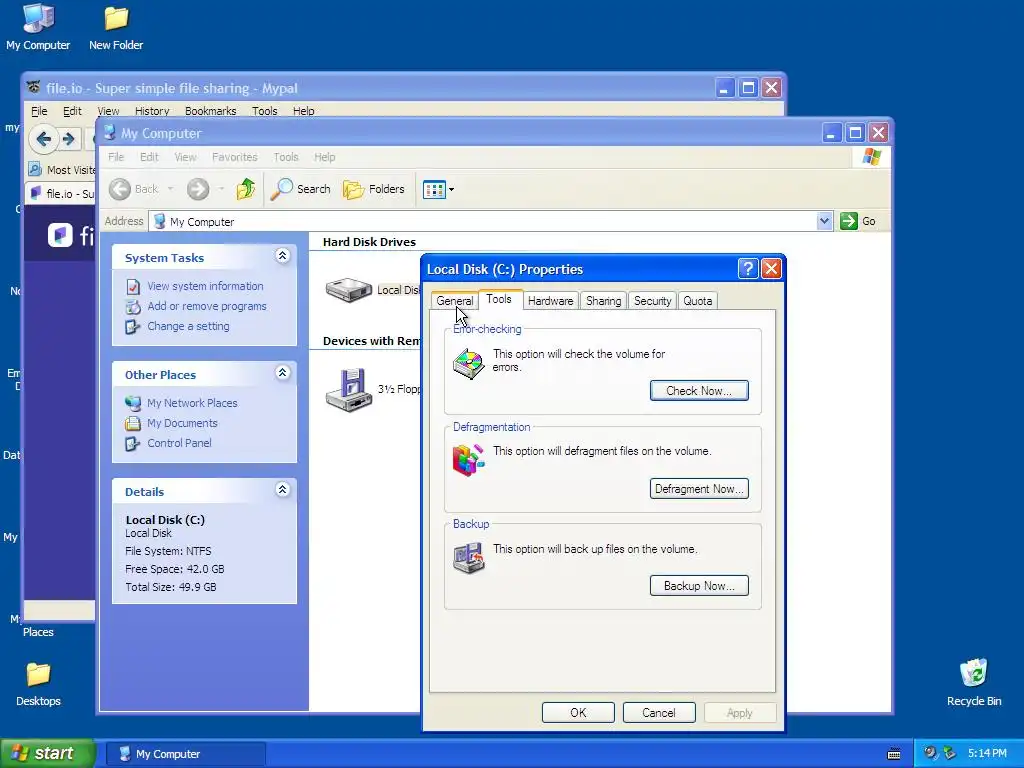This screenshot has width=1024, height=768.
Task: Click the Mypal browser forward arrow
Action: [x=69, y=139]
